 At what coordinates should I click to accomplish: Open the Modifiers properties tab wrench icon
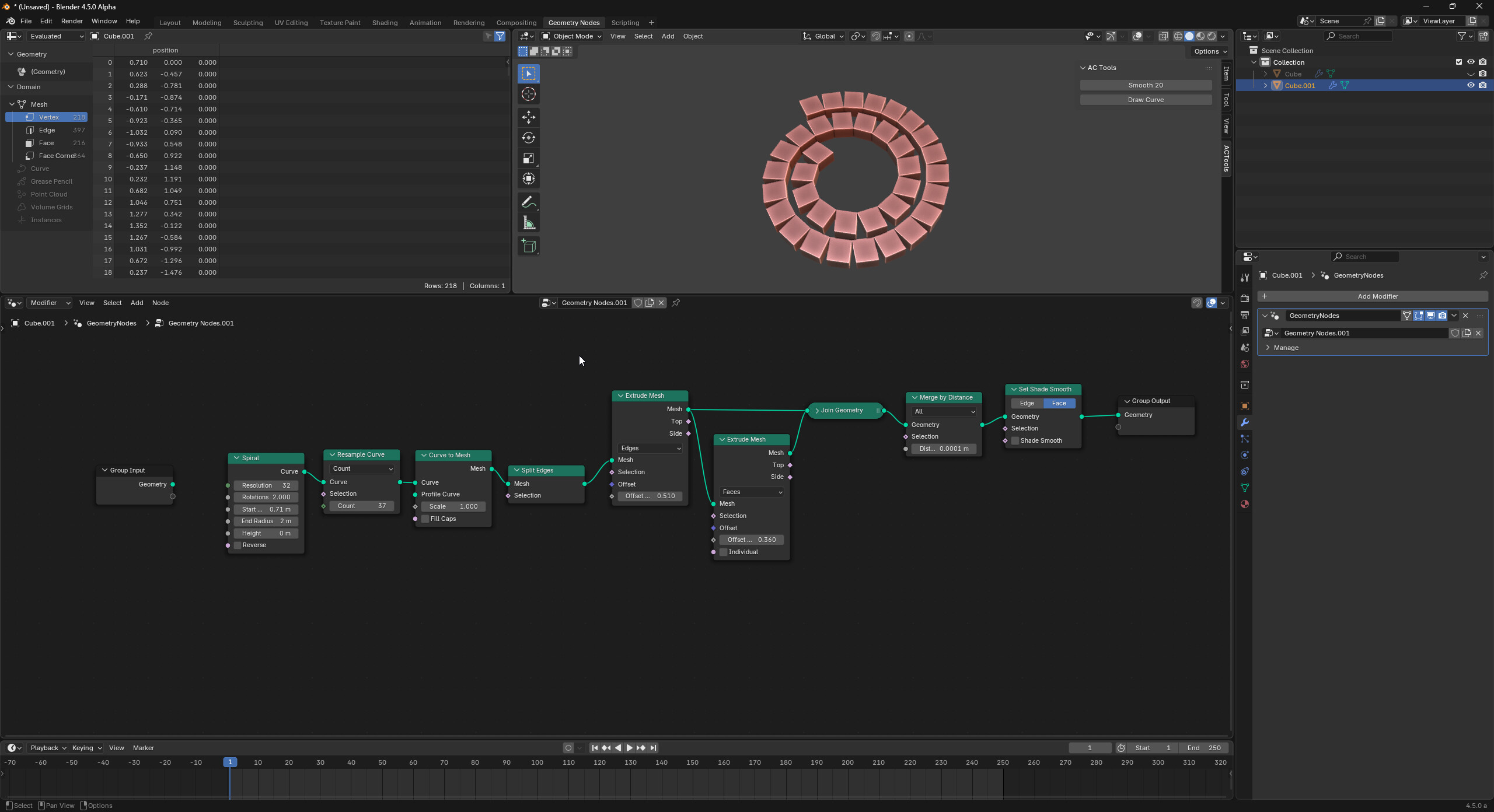pos(1244,422)
